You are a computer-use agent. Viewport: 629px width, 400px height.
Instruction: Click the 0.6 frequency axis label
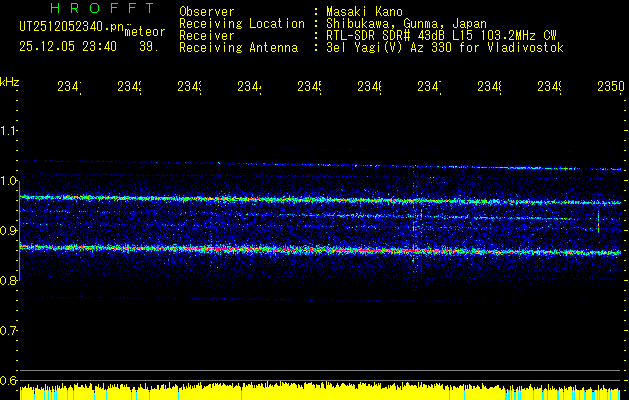tap(9, 380)
